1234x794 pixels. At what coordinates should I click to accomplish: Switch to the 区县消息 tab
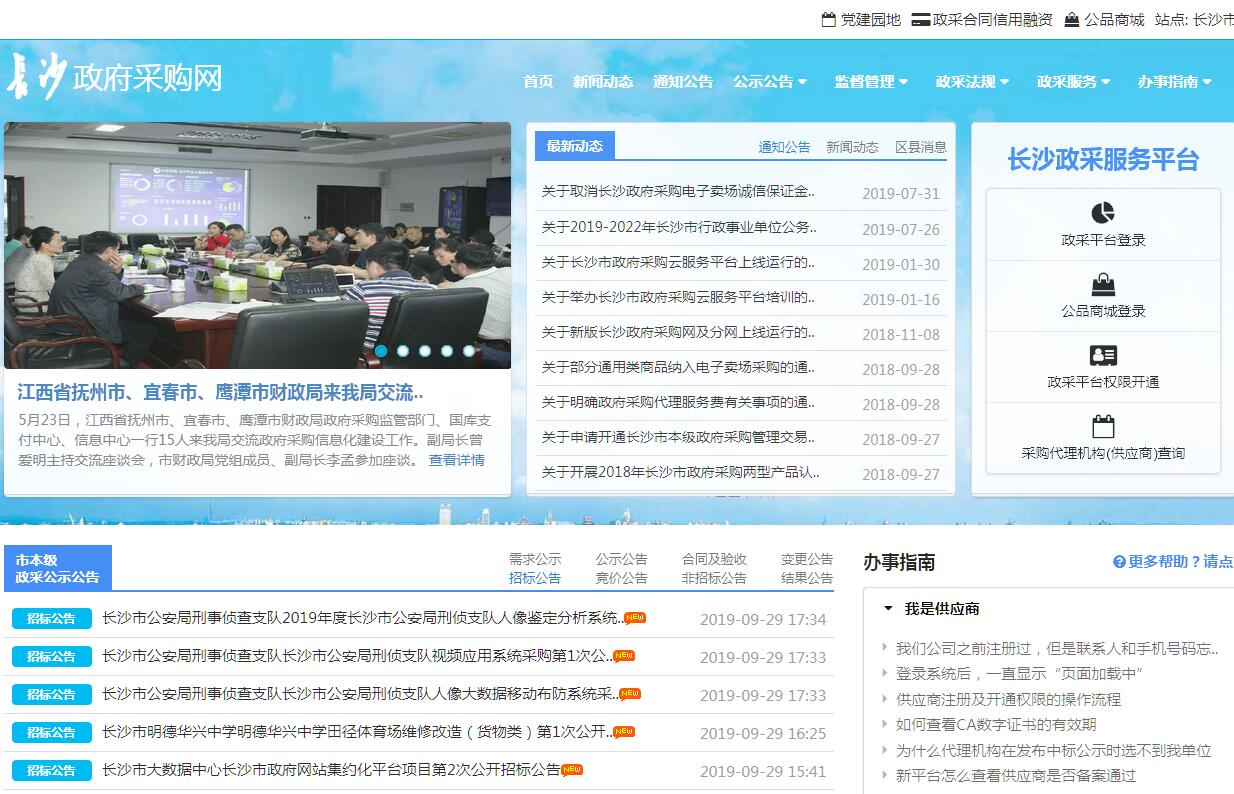pos(920,147)
